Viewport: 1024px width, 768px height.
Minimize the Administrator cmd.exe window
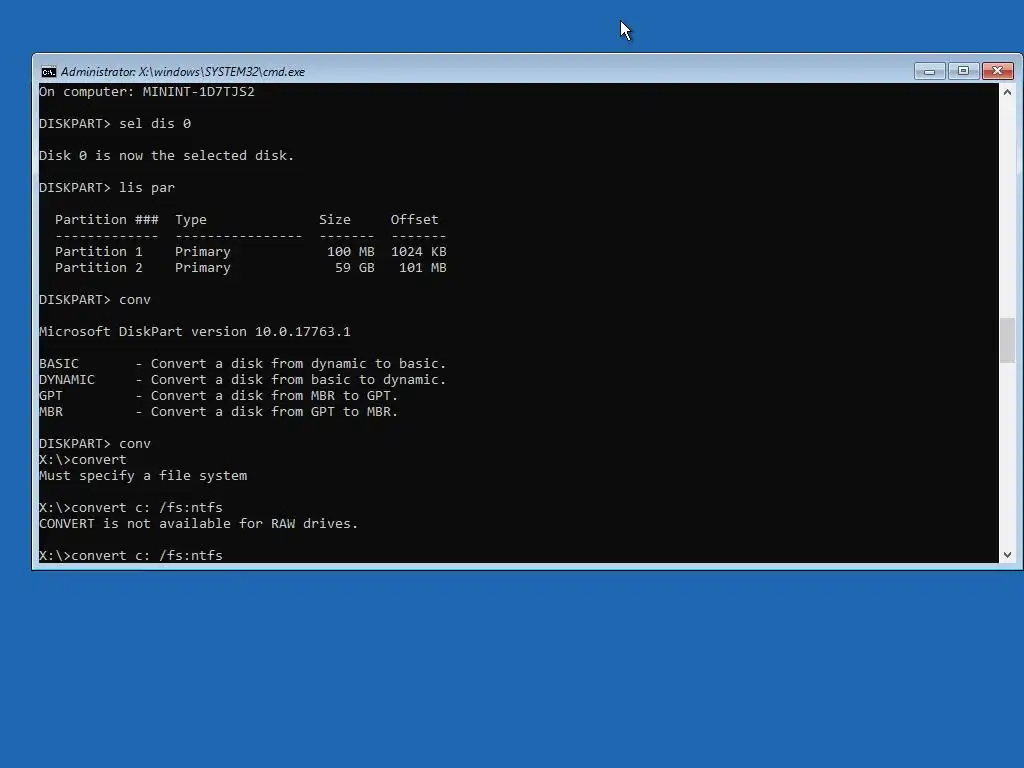pos(929,71)
